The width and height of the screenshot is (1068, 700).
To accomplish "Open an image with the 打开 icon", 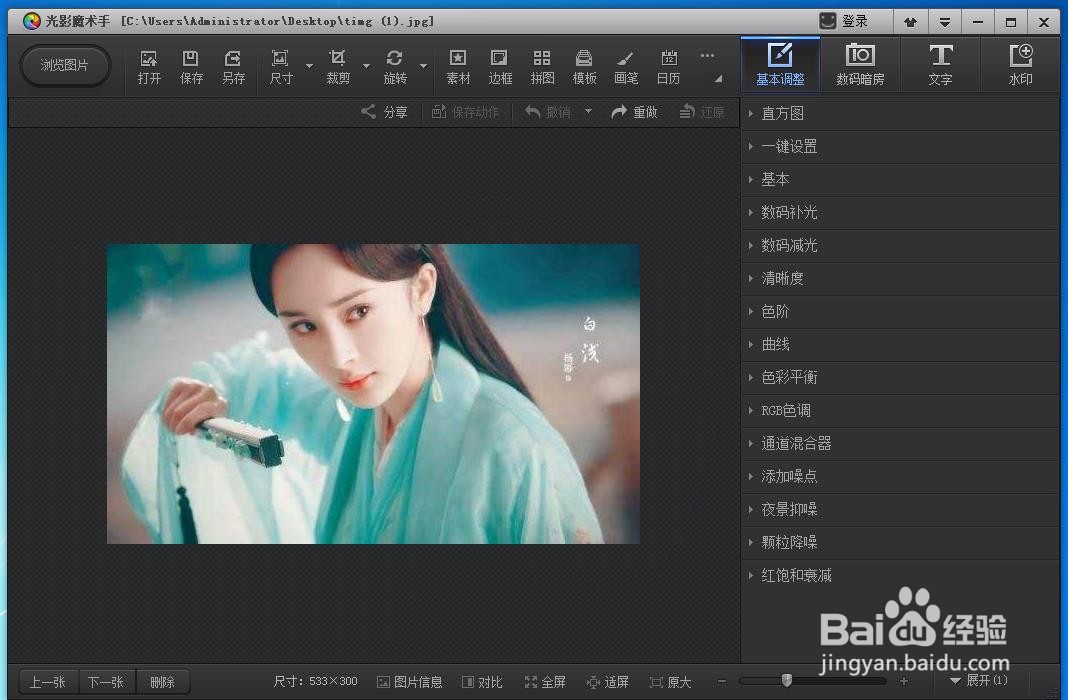I will (148, 67).
